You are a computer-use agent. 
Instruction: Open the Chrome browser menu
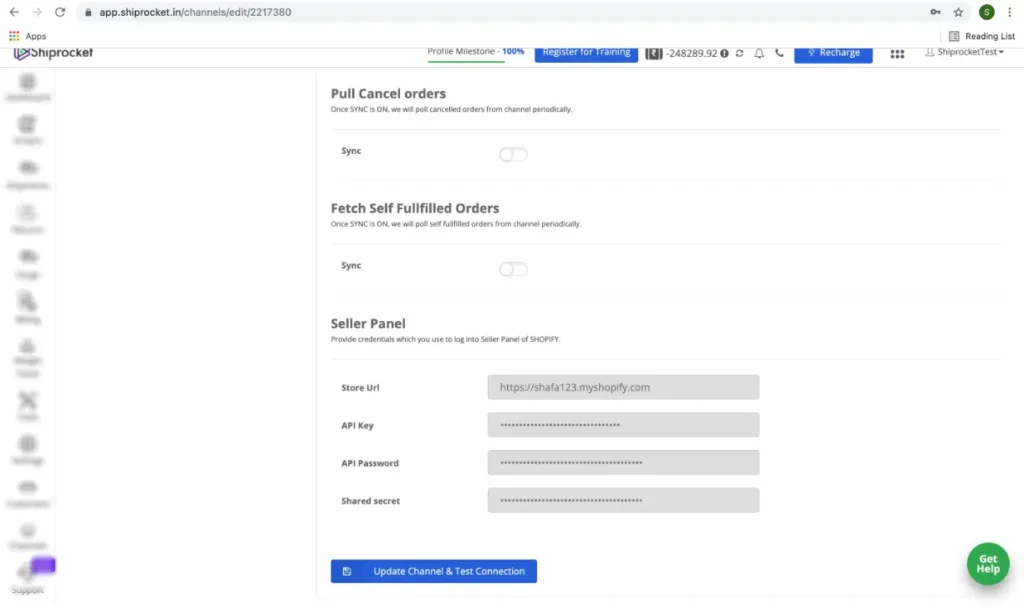pos(1011,12)
